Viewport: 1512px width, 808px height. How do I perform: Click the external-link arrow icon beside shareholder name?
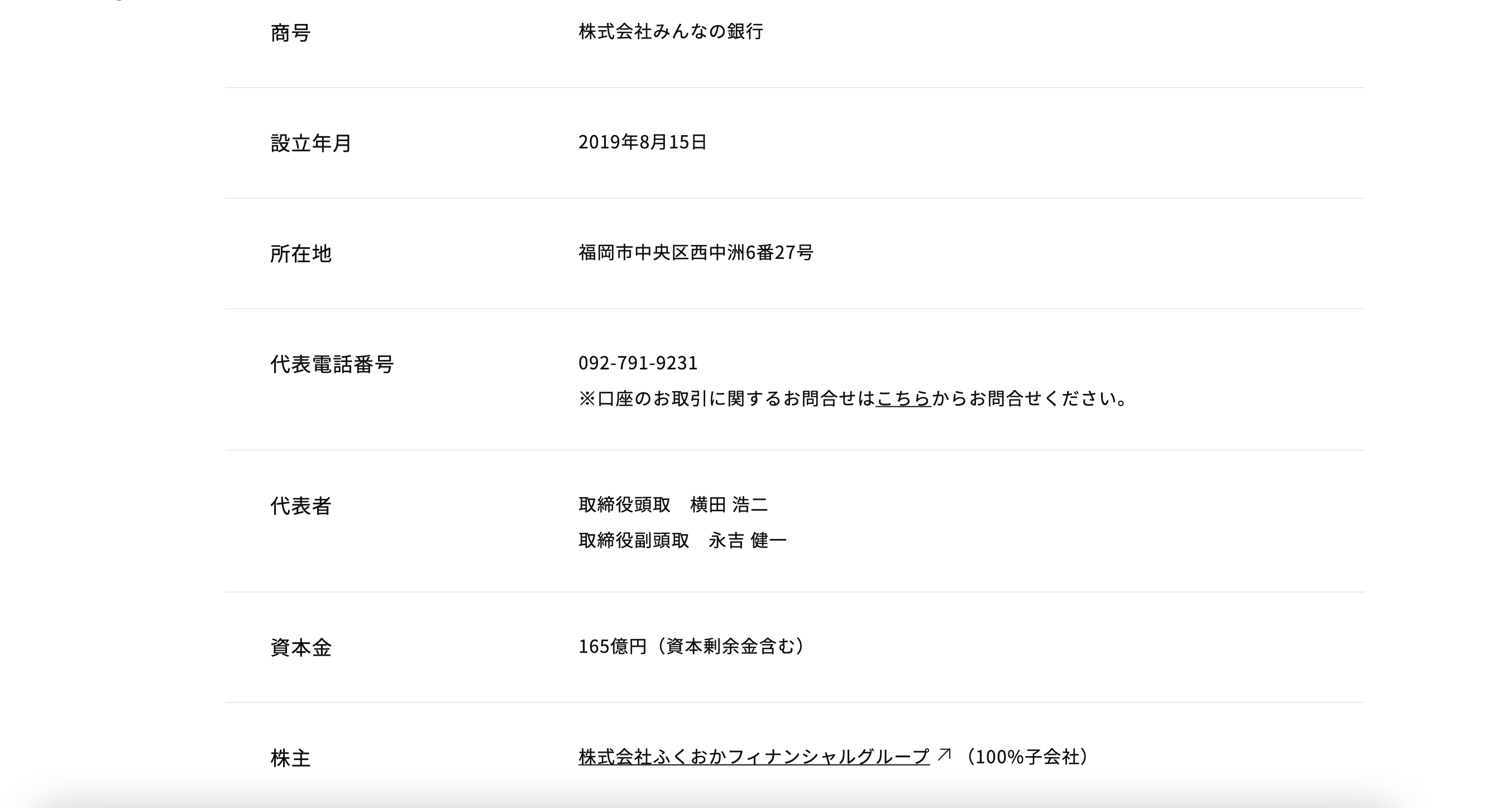point(944,754)
